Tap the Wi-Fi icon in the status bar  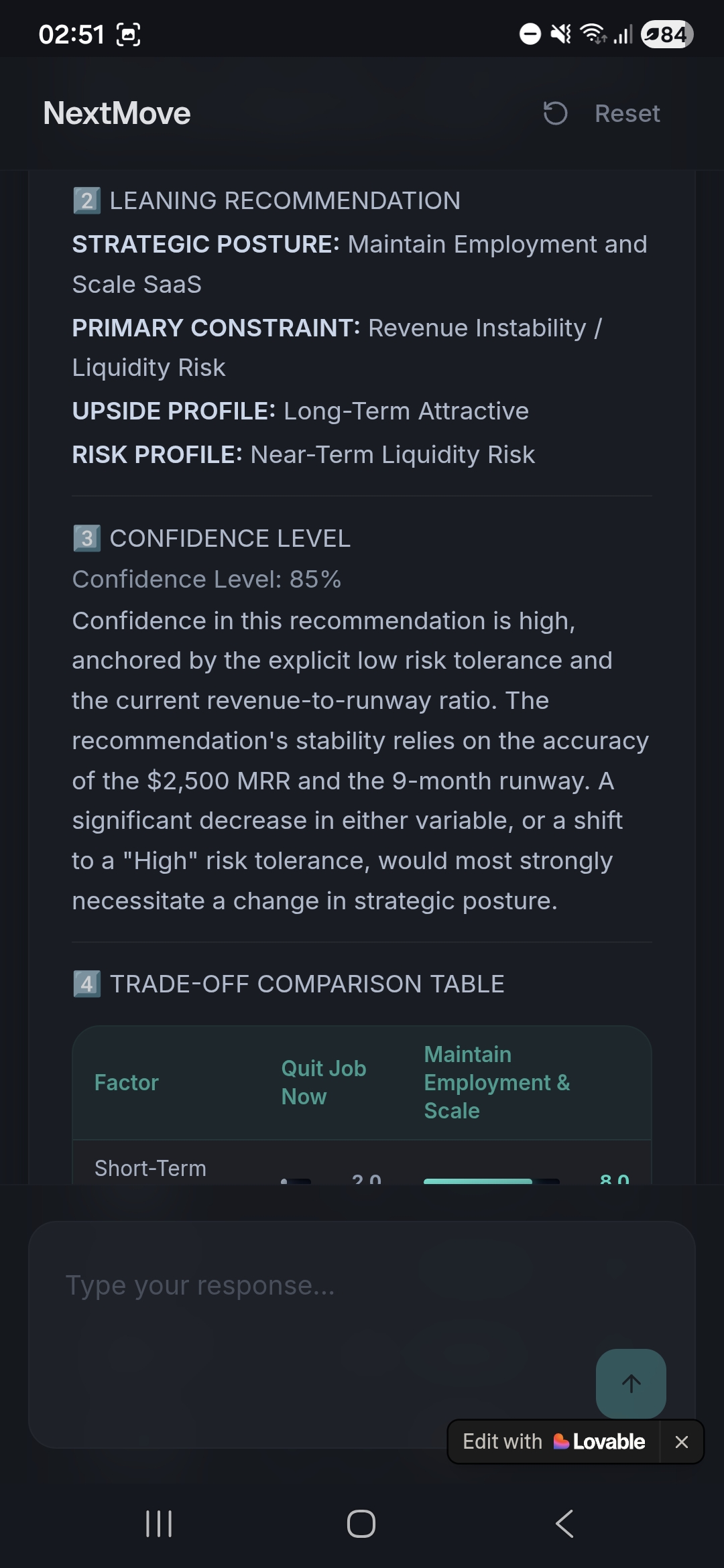(593, 34)
